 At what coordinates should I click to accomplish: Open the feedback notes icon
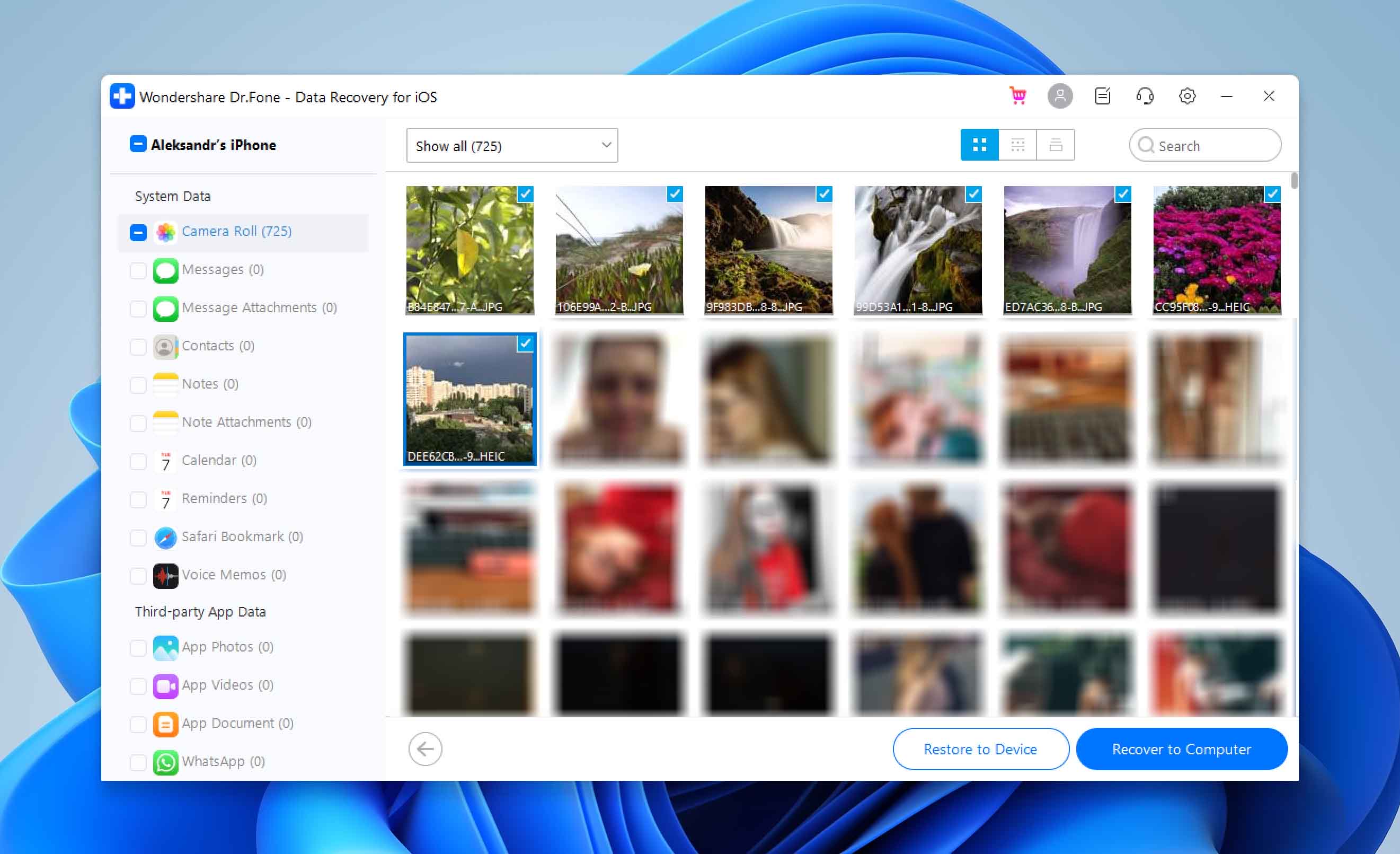[1102, 96]
